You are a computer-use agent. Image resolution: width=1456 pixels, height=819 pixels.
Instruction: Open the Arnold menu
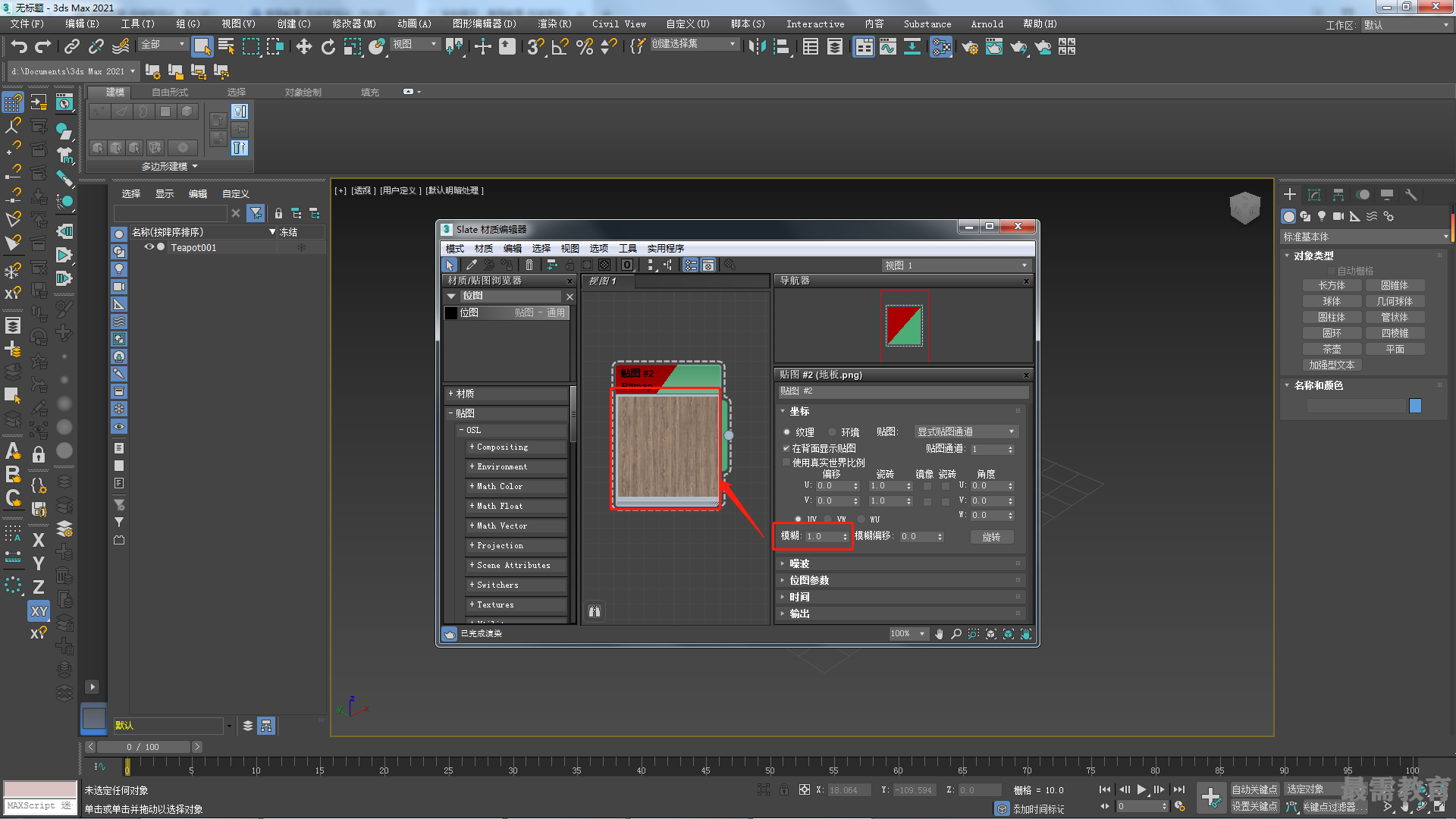(987, 24)
